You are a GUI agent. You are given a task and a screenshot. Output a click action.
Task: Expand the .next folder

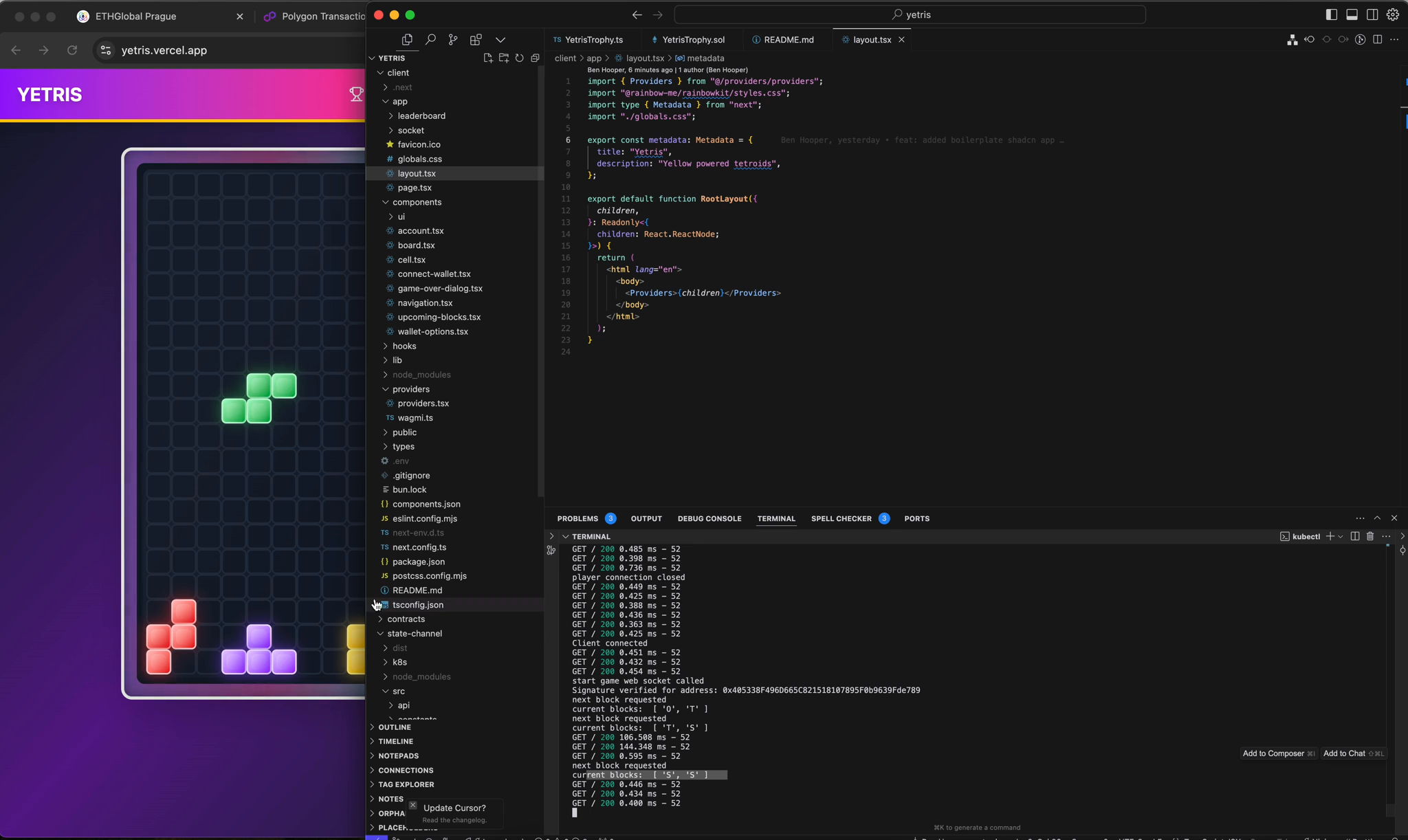click(398, 87)
